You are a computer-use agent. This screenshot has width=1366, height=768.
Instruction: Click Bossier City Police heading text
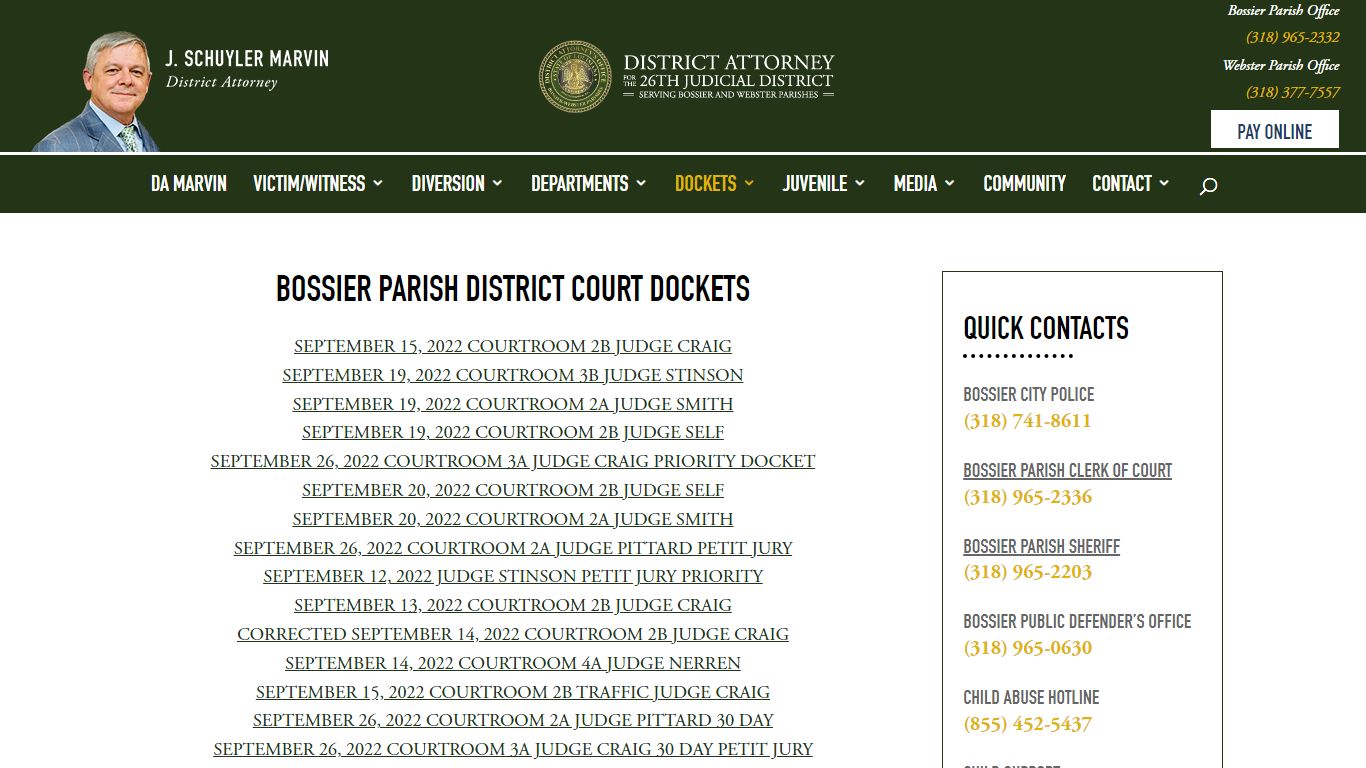pyautogui.click(x=1028, y=394)
